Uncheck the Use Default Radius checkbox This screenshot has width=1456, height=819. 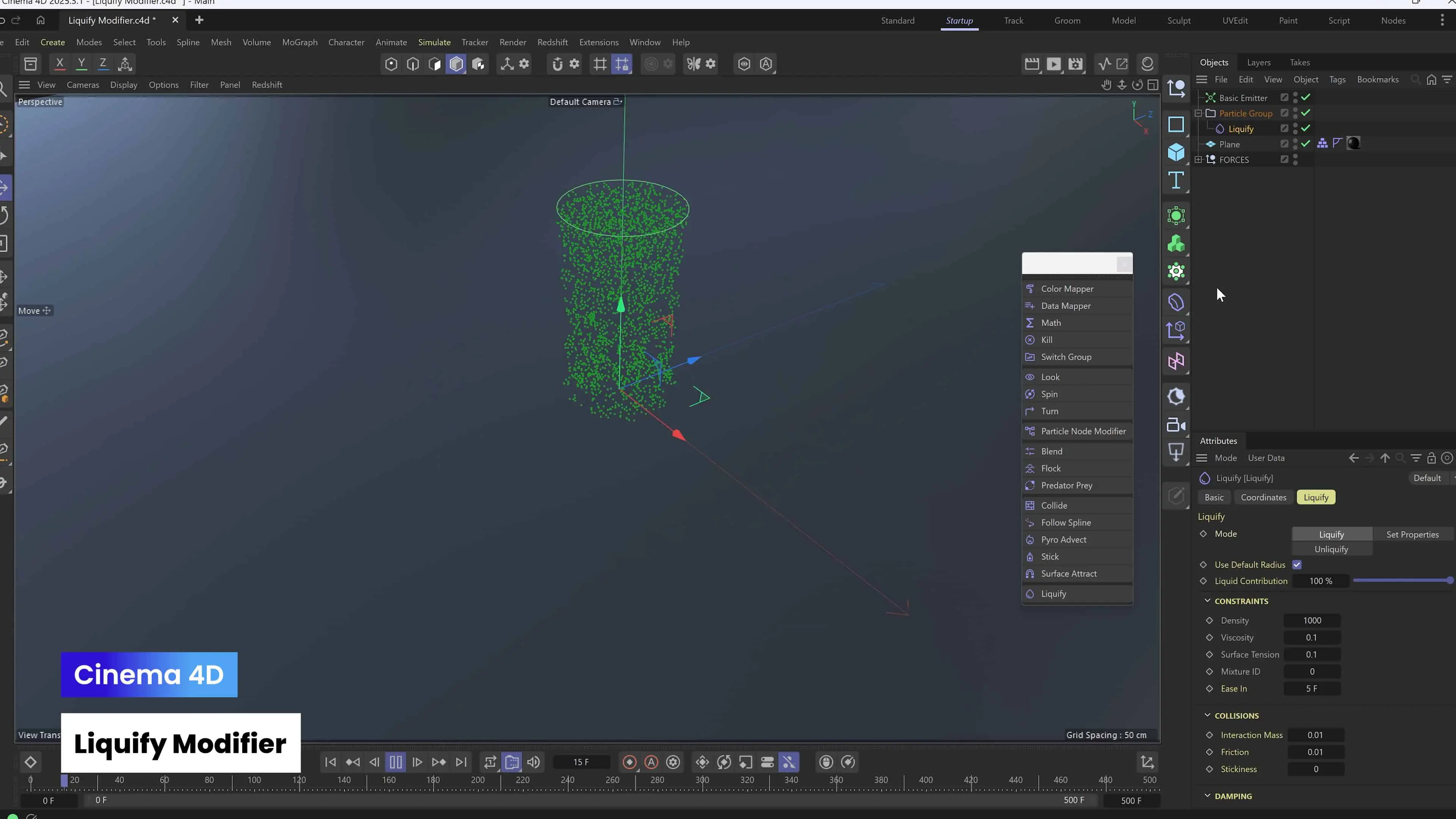(x=1297, y=565)
